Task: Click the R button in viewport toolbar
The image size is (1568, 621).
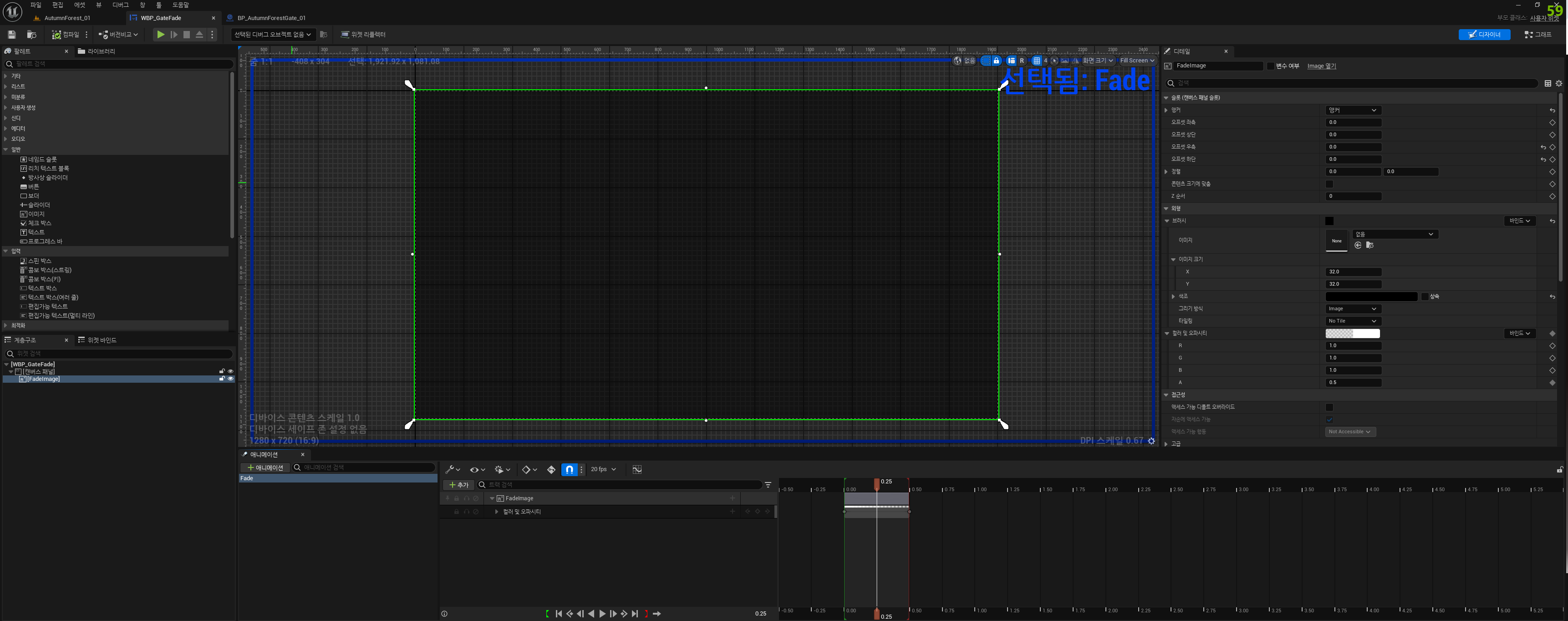Action: (1022, 61)
